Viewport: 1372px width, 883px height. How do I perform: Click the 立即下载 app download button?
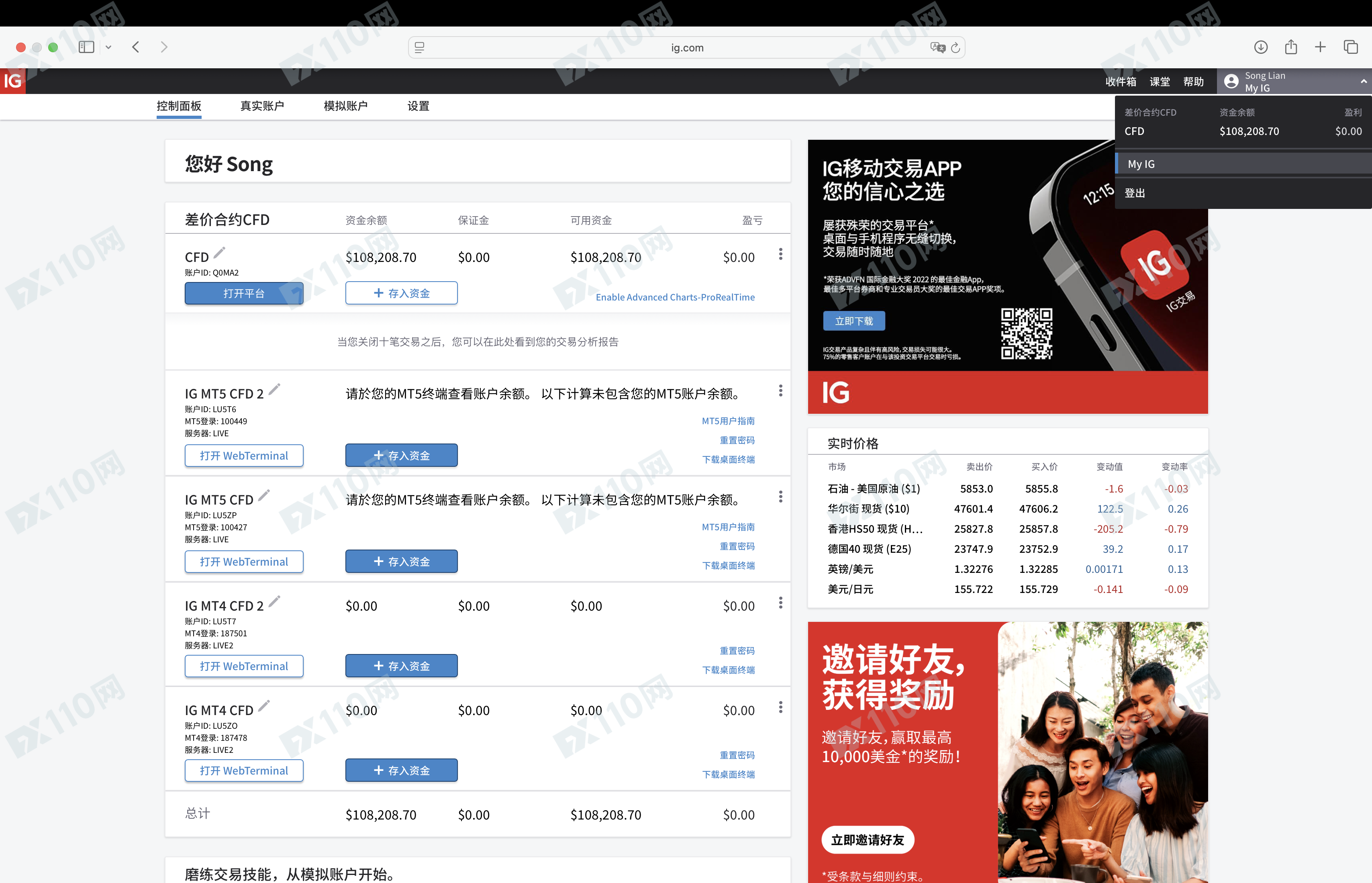(853, 321)
